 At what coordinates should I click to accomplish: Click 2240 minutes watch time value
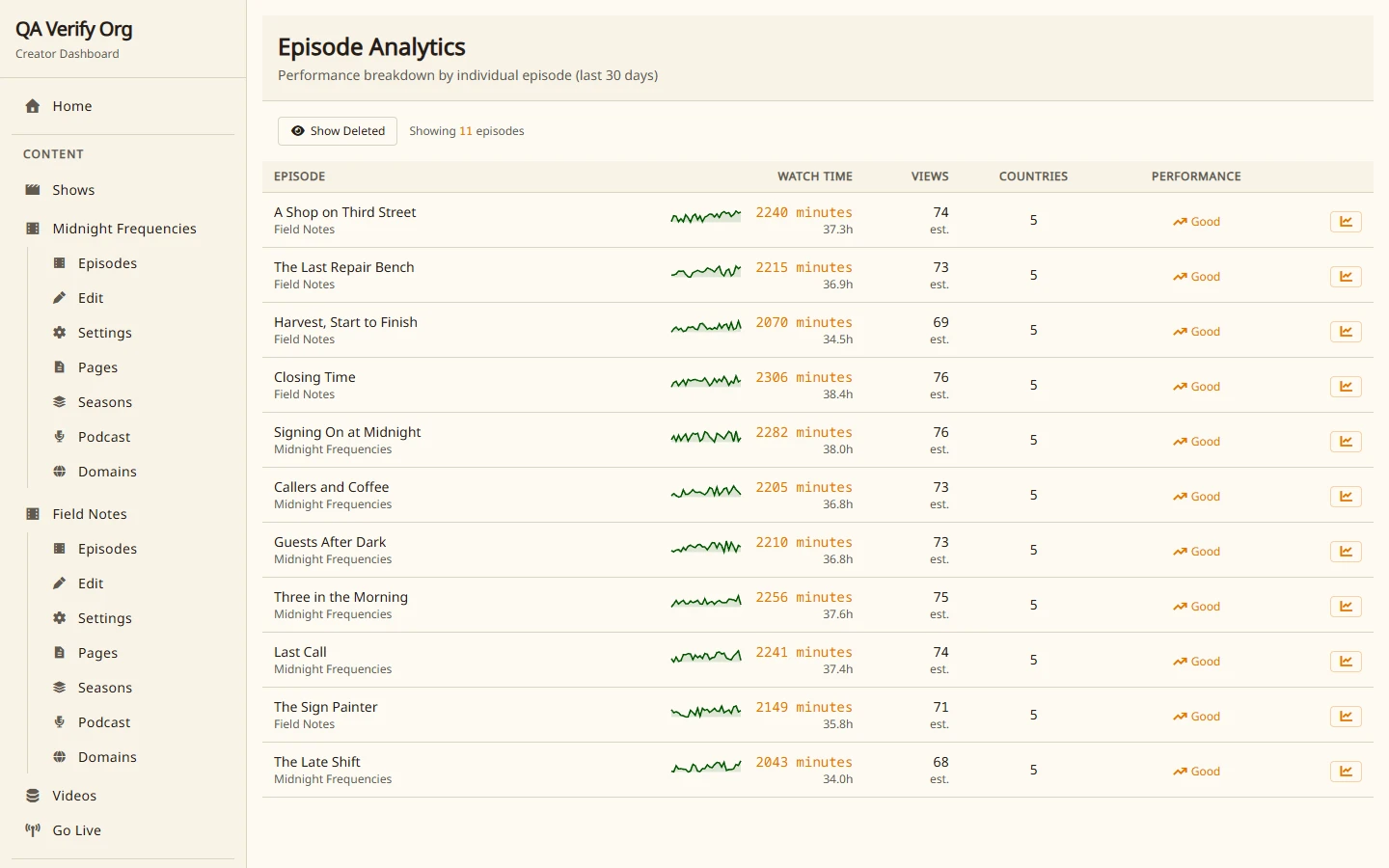tap(804, 212)
